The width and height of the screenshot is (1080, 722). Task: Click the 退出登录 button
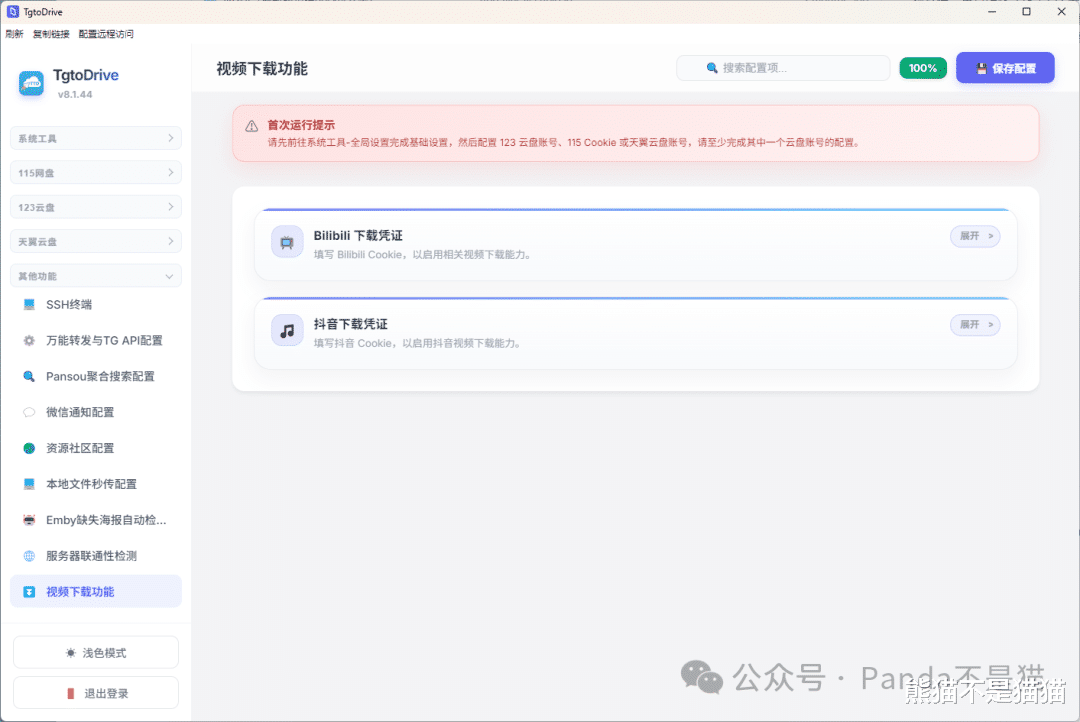(96, 693)
